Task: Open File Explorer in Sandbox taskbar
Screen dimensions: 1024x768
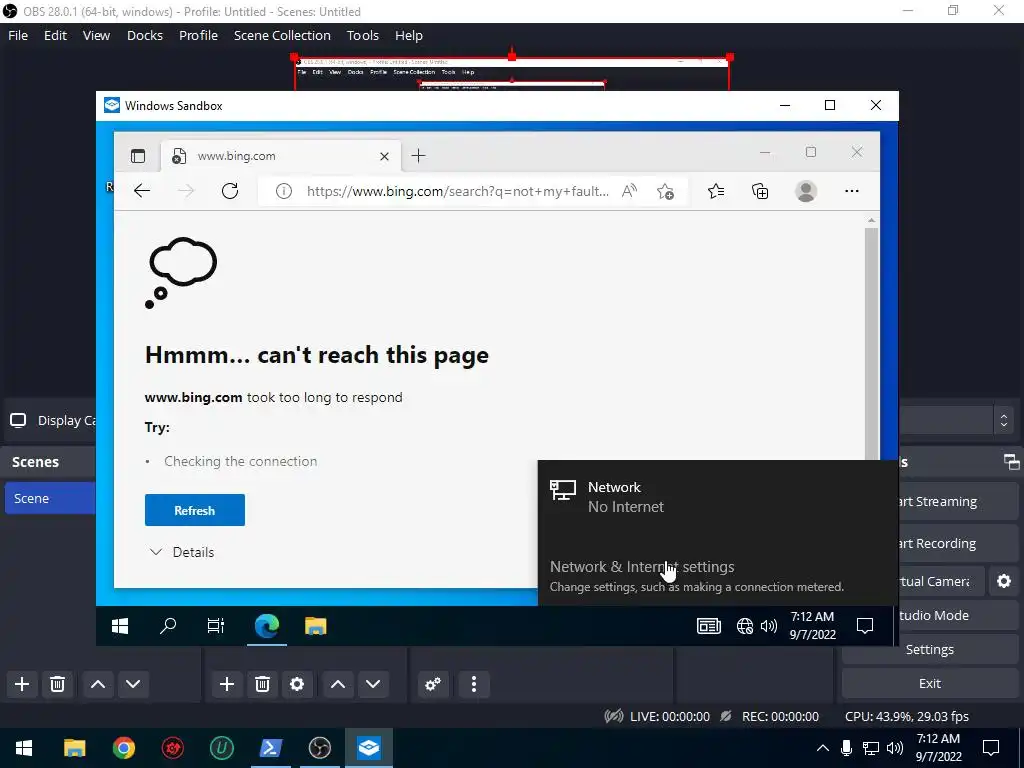Action: point(315,626)
